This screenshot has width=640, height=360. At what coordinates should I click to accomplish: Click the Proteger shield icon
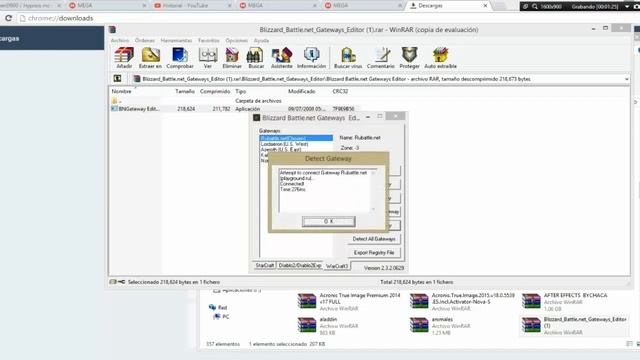coord(409,58)
